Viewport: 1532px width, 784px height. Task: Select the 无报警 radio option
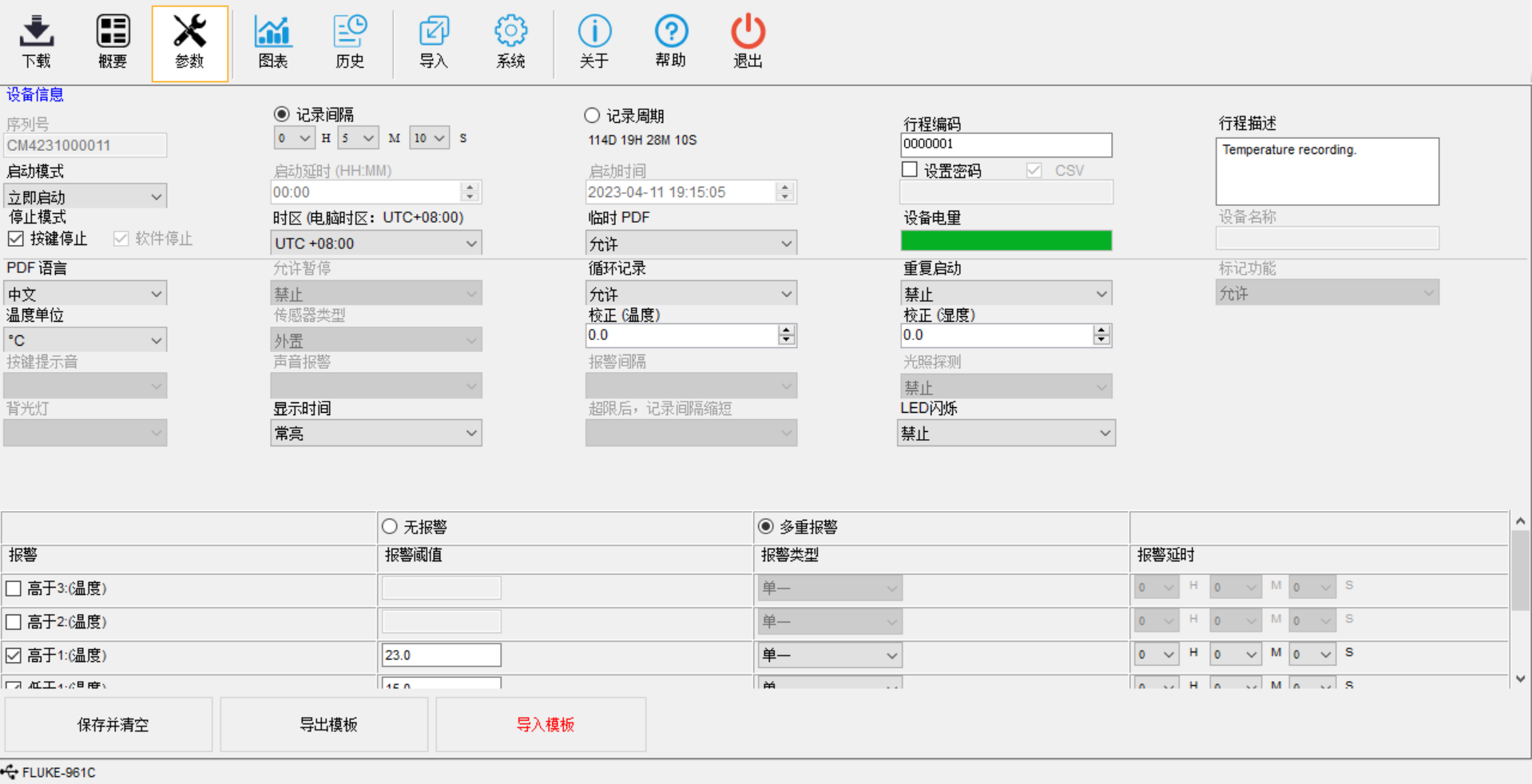pyautogui.click(x=390, y=526)
